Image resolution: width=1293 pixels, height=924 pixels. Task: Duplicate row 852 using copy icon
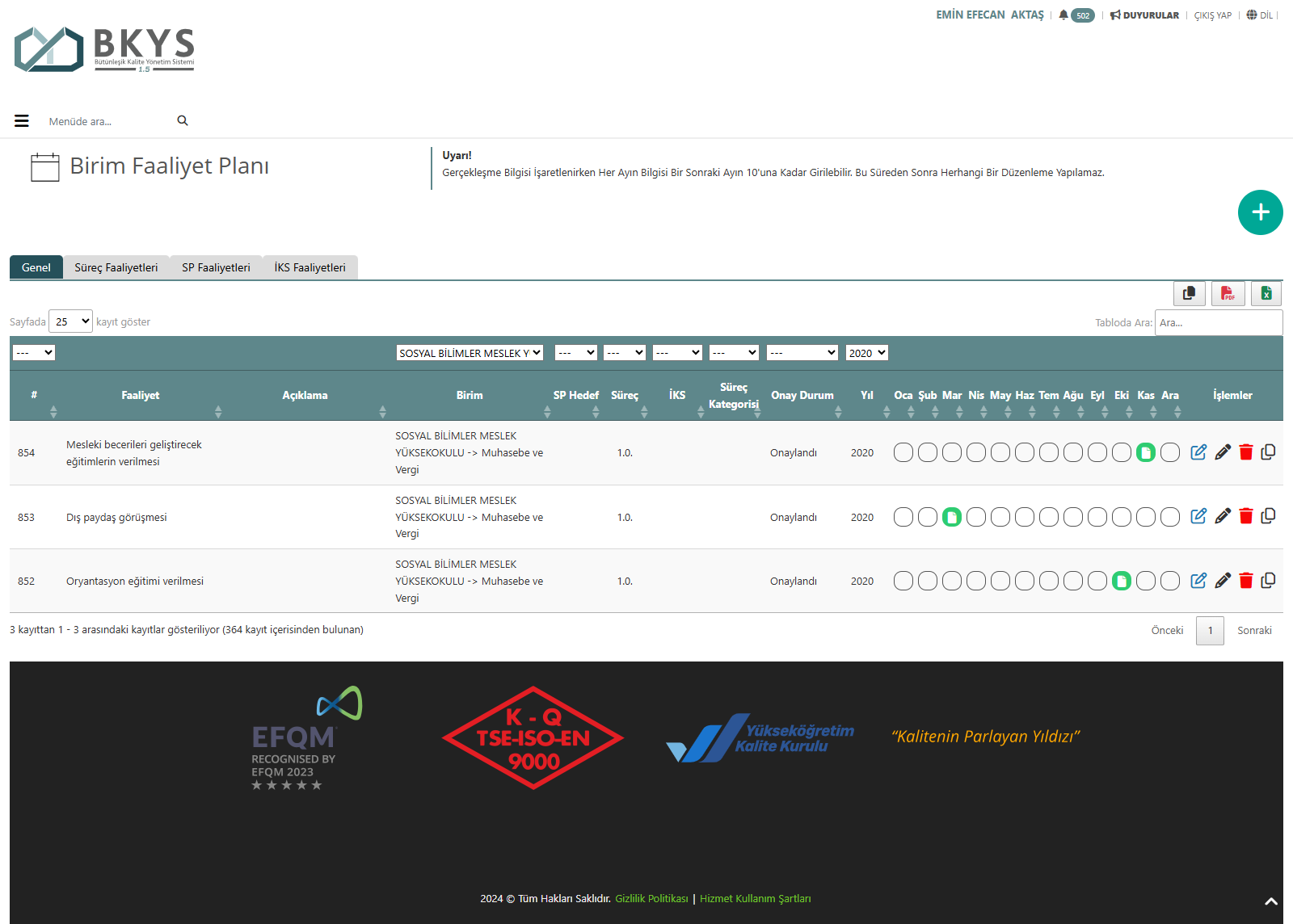click(1268, 581)
